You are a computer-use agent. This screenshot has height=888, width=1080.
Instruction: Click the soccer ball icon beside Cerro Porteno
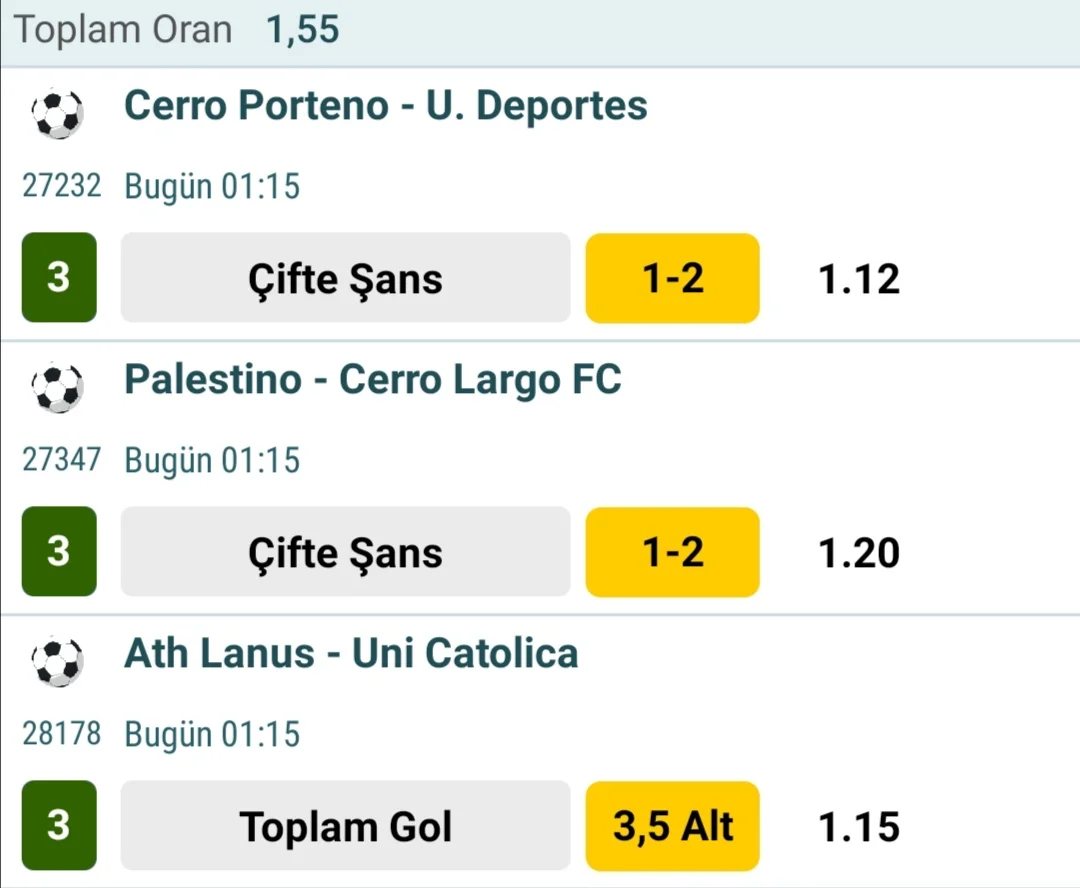[57, 114]
